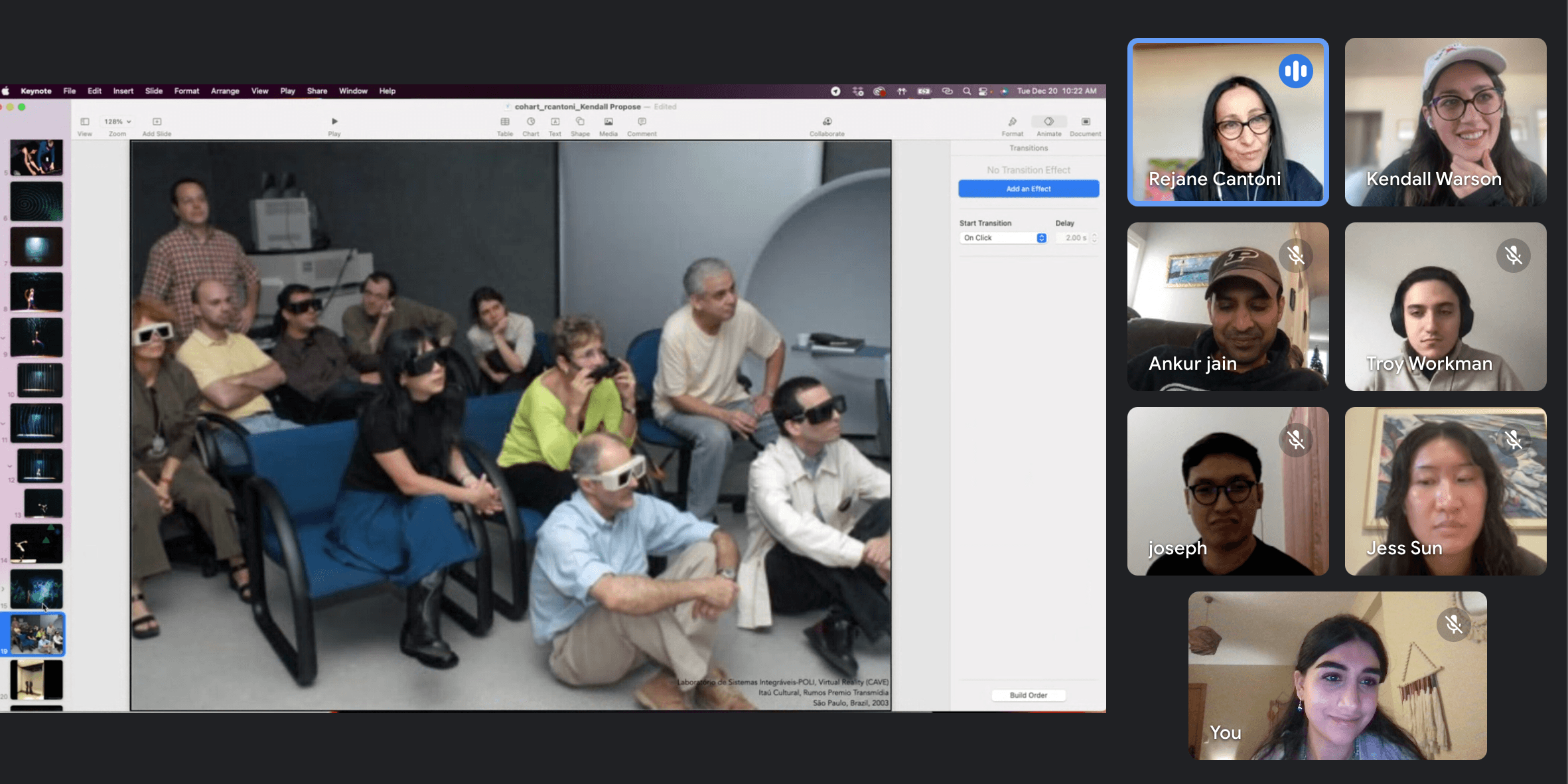Click the Delay value stepper arrows
This screenshot has width=1568, height=784.
tap(1094, 238)
